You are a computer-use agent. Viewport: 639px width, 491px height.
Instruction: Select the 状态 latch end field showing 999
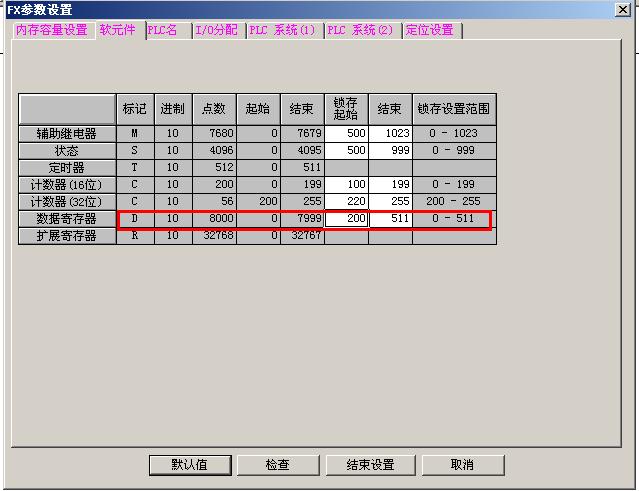click(390, 151)
